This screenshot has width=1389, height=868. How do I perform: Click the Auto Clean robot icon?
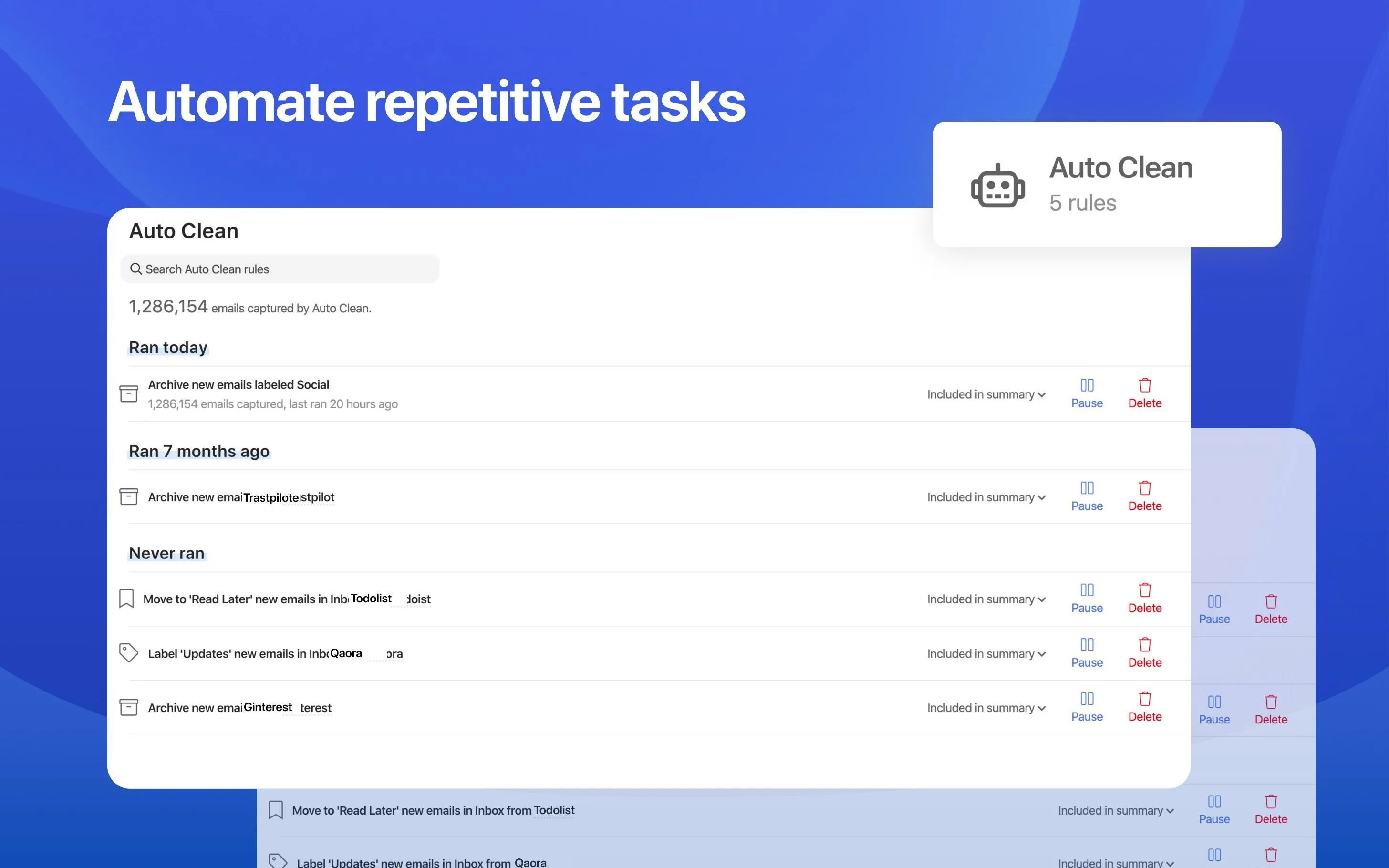[x=997, y=186]
